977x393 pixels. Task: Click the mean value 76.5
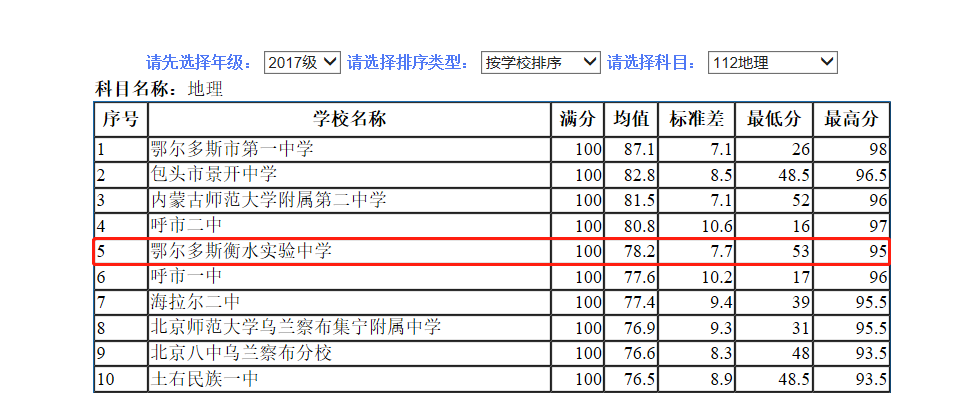click(x=639, y=379)
